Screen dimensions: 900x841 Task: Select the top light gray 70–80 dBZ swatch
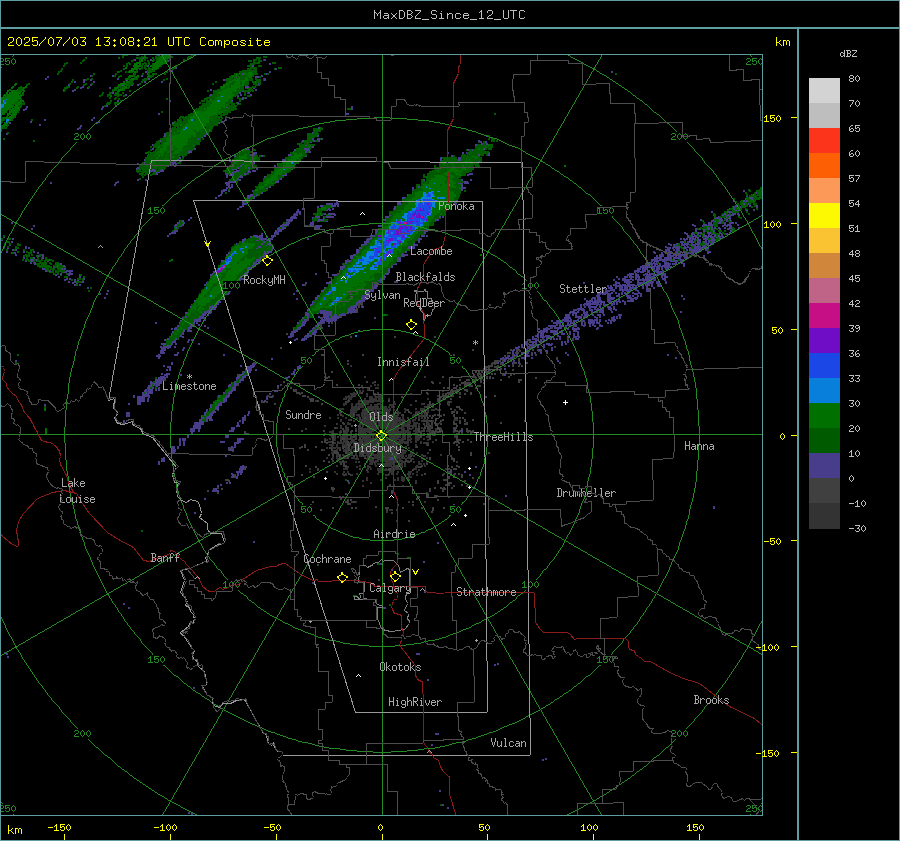pos(824,90)
